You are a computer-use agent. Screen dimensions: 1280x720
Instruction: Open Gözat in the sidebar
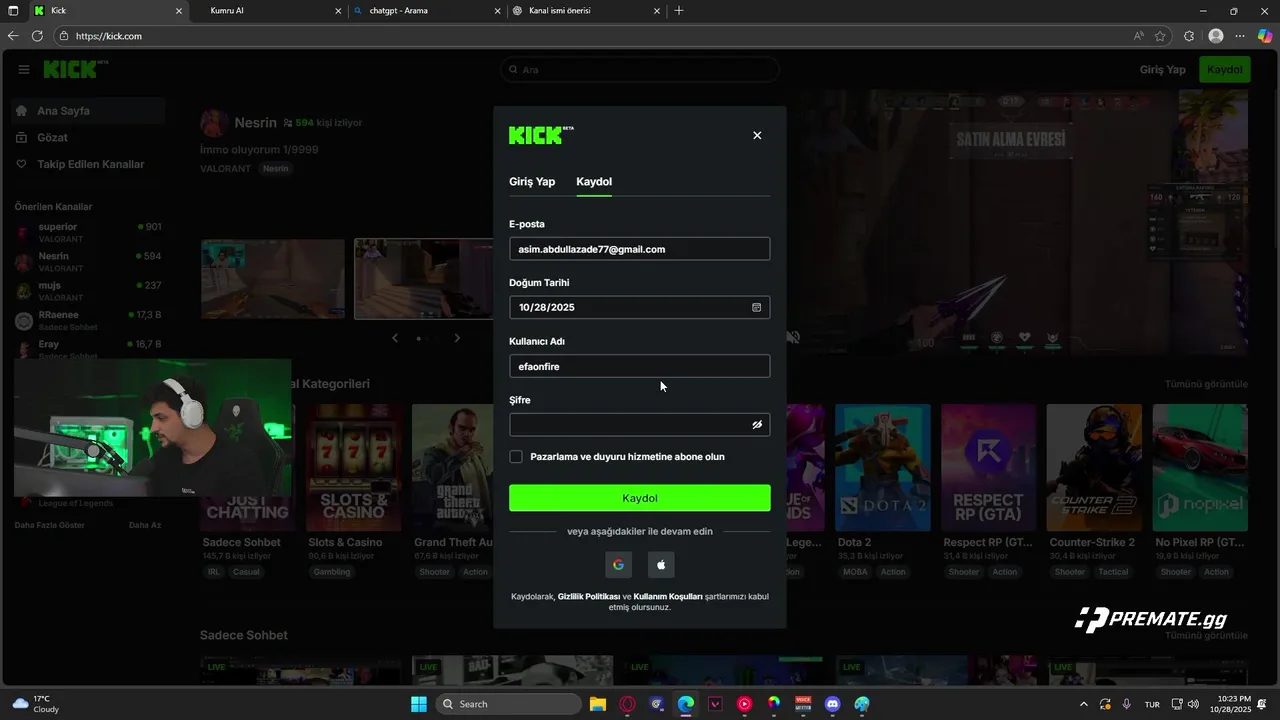coord(88,137)
